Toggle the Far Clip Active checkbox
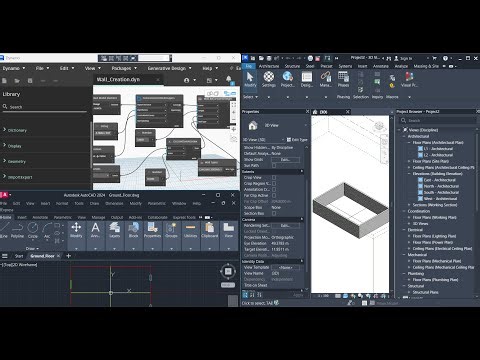The image size is (480, 360). (274, 196)
